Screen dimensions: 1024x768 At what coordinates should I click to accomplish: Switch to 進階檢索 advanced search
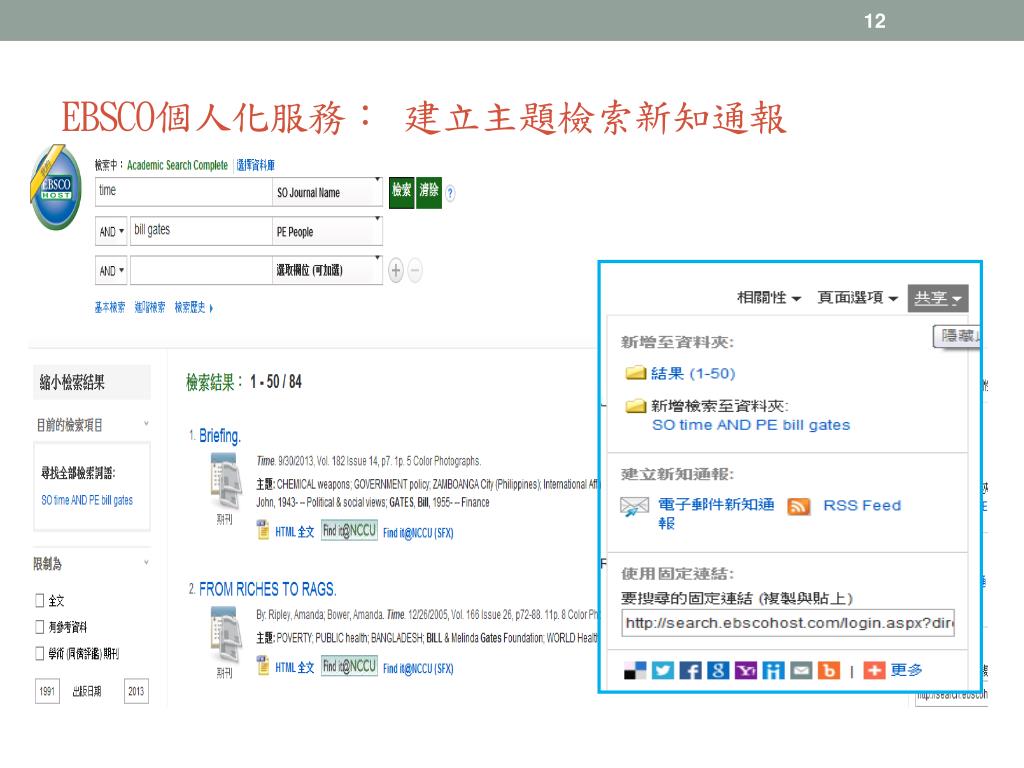pyautogui.click(x=150, y=308)
